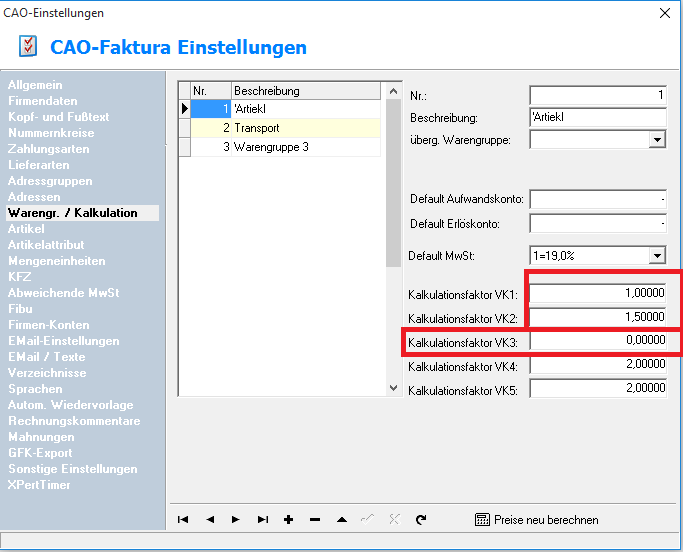The width and height of the screenshot is (683, 552).
Task: Open XPertTimer section
Action: (x=39, y=485)
